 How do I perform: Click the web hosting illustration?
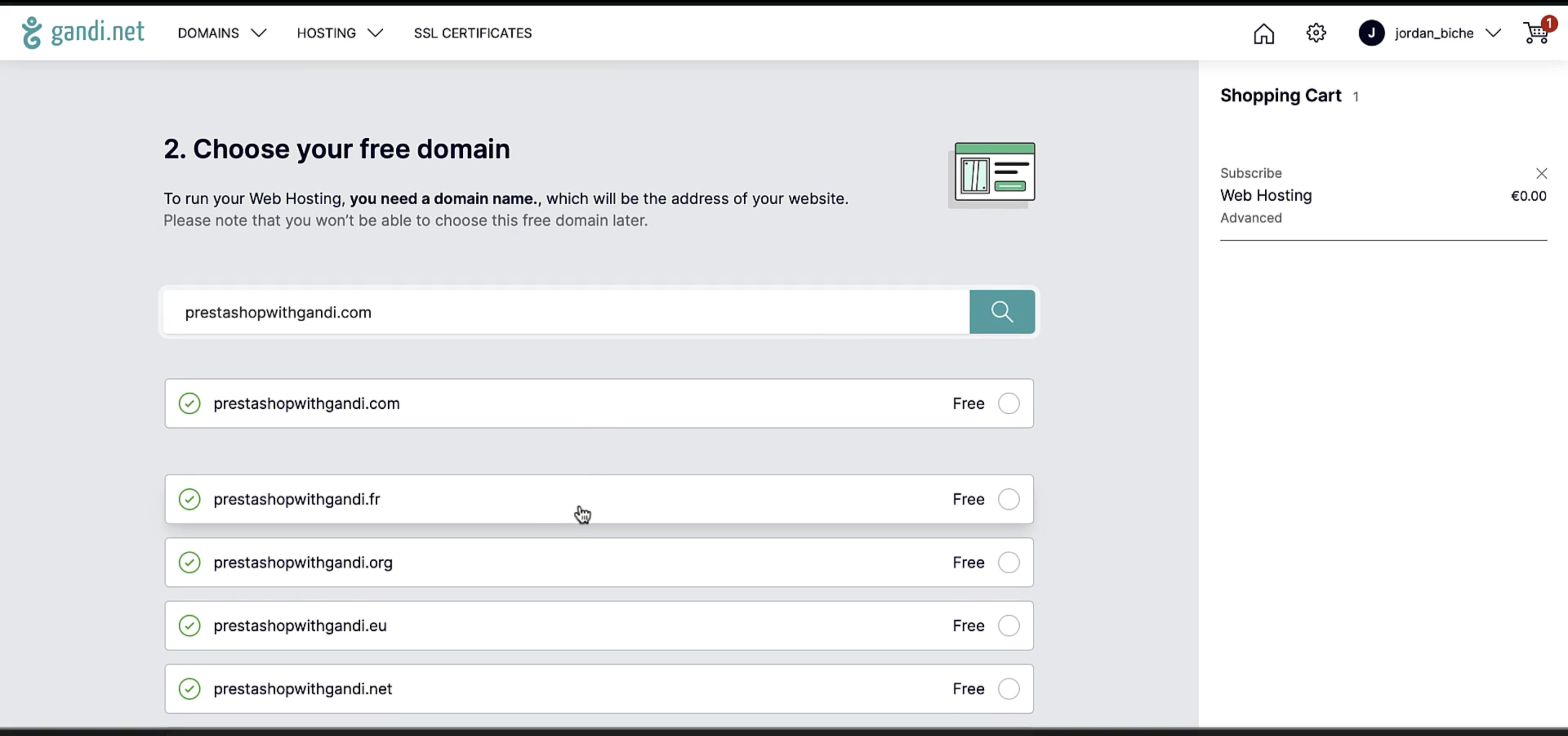(x=991, y=175)
